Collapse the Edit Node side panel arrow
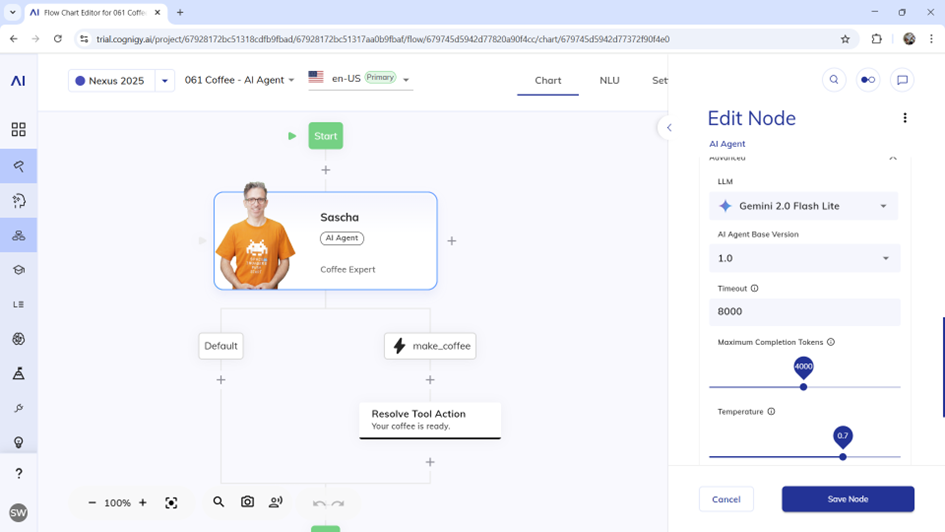This screenshot has height=532, width=945. [x=668, y=128]
